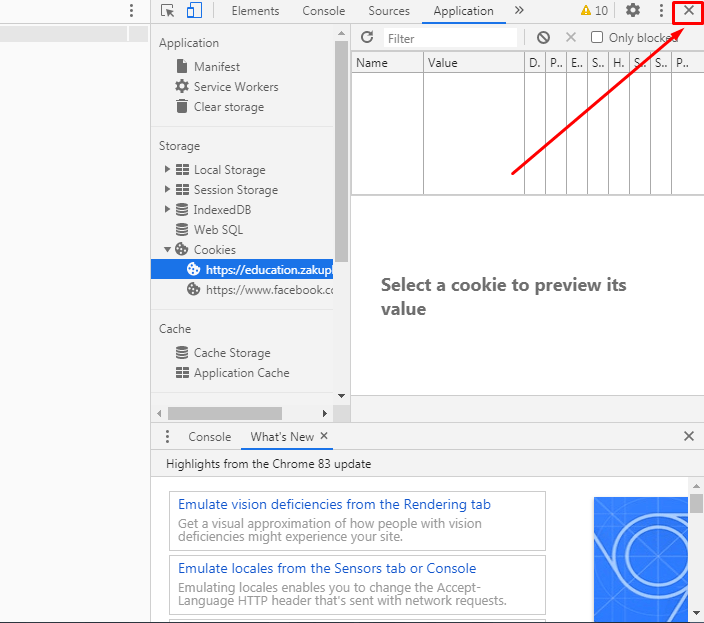Click the inspect element picker icon
704x623 pixels.
coord(168,11)
